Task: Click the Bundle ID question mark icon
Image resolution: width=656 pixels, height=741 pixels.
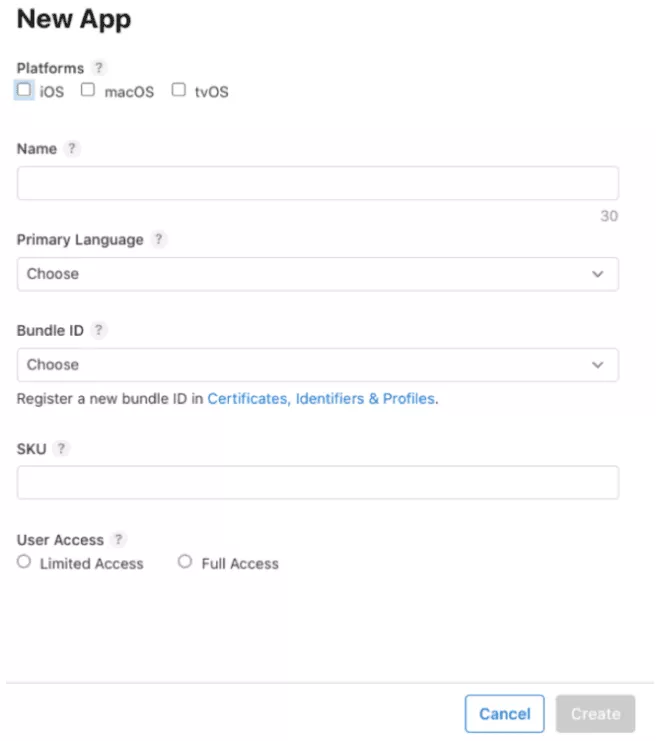Action: 98,330
